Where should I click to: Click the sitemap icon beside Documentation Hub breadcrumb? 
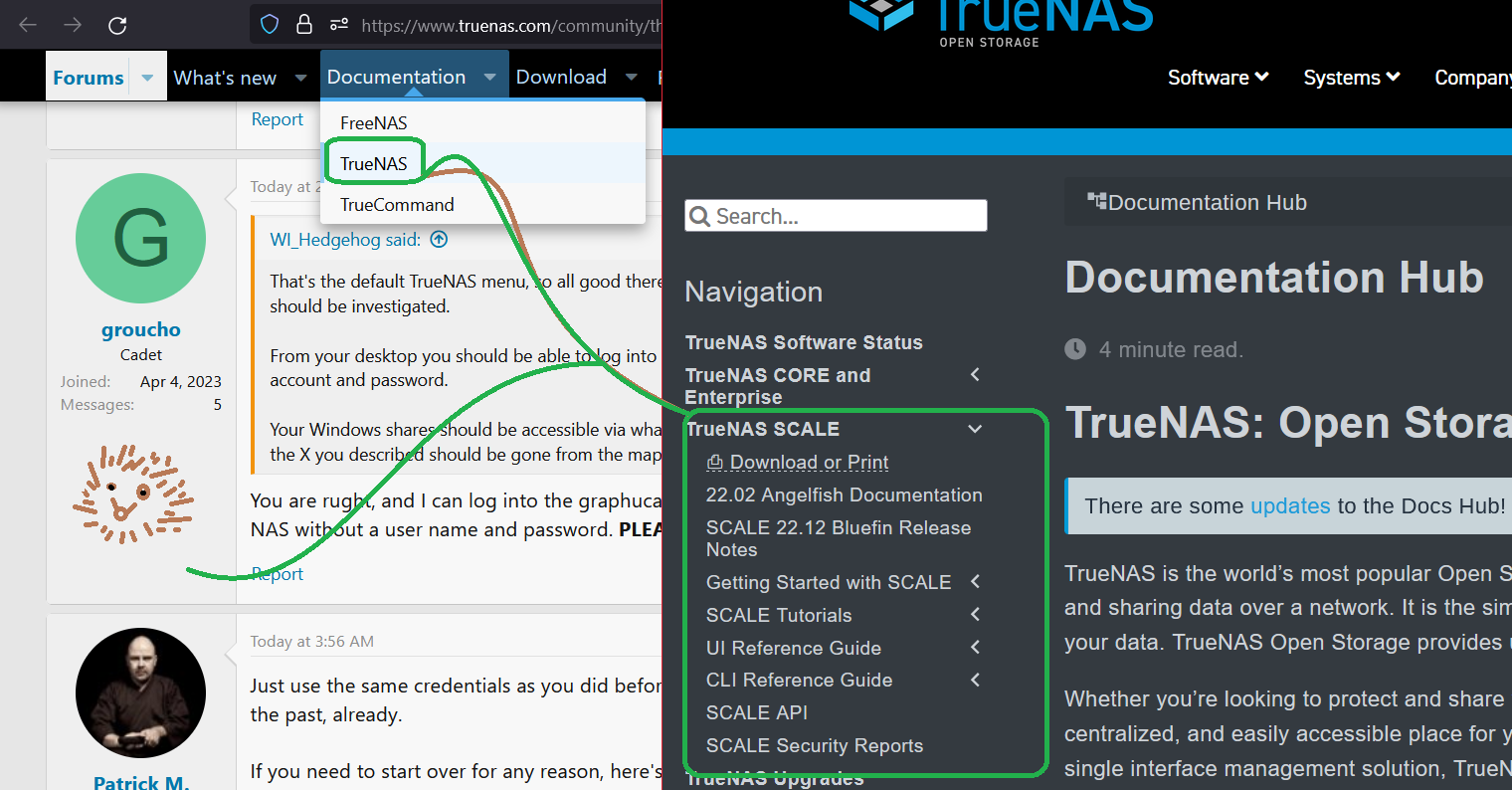tap(1097, 201)
